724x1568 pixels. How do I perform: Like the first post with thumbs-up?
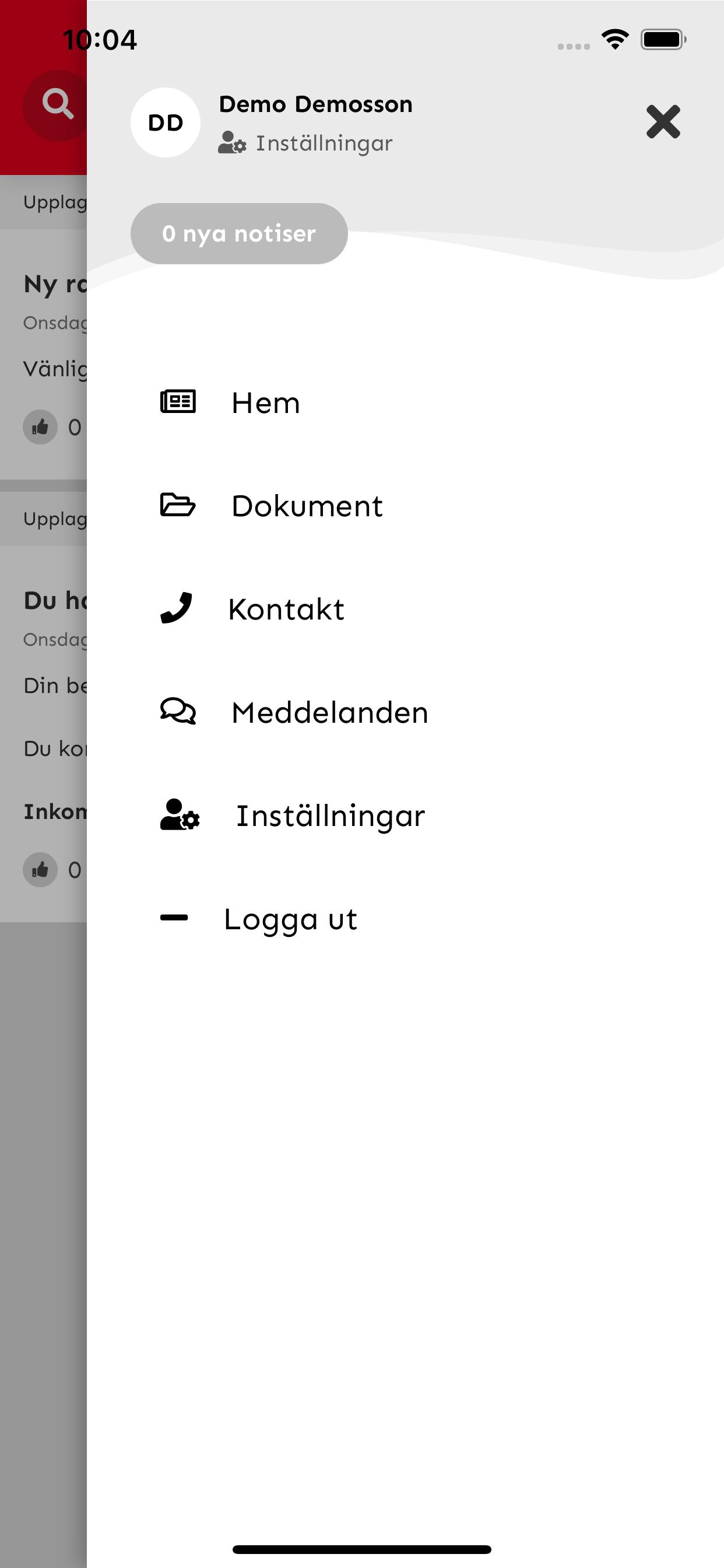coord(40,428)
